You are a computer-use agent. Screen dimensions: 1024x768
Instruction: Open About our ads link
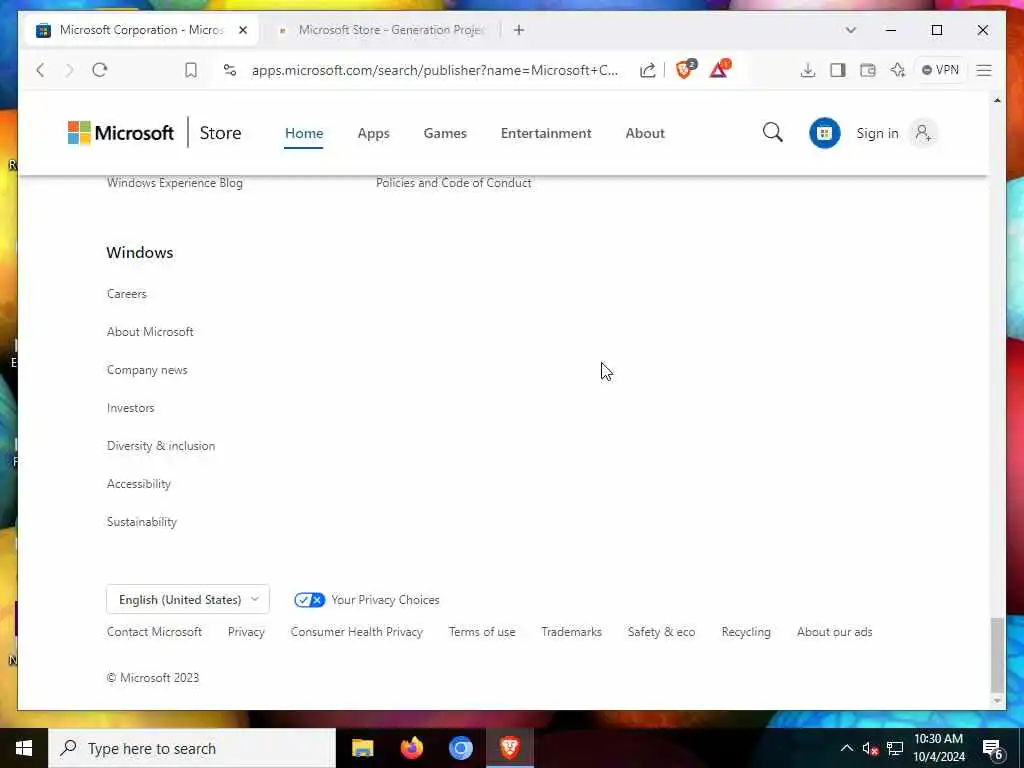click(x=835, y=632)
